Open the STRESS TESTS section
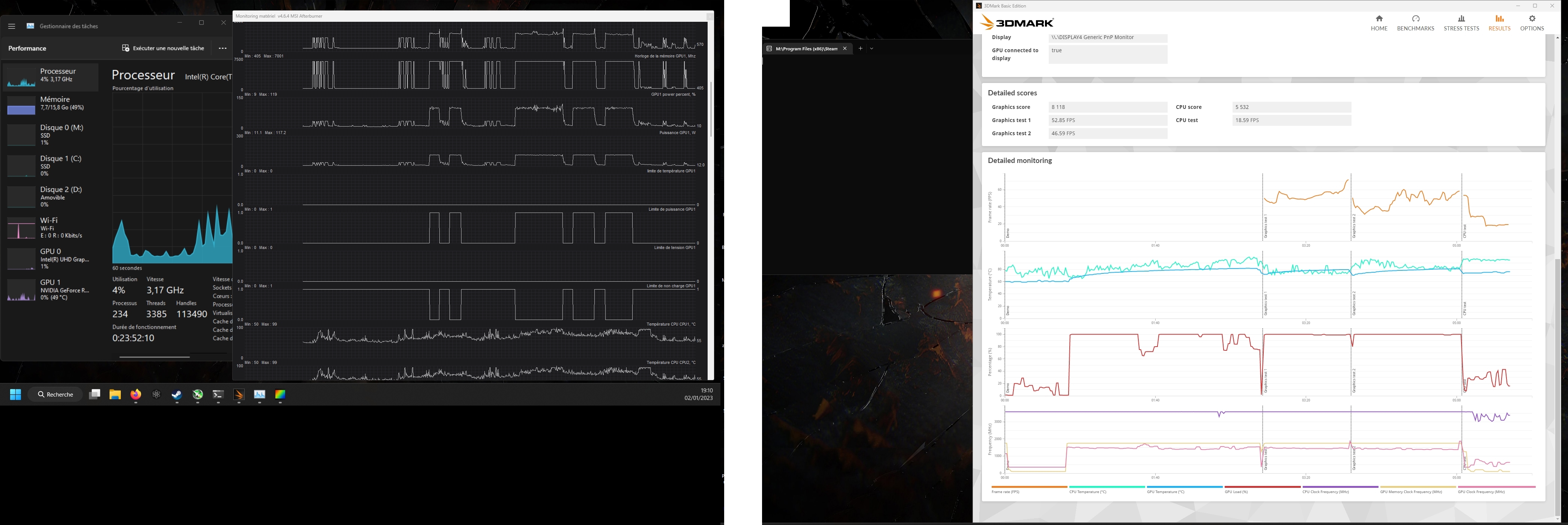 (1461, 23)
